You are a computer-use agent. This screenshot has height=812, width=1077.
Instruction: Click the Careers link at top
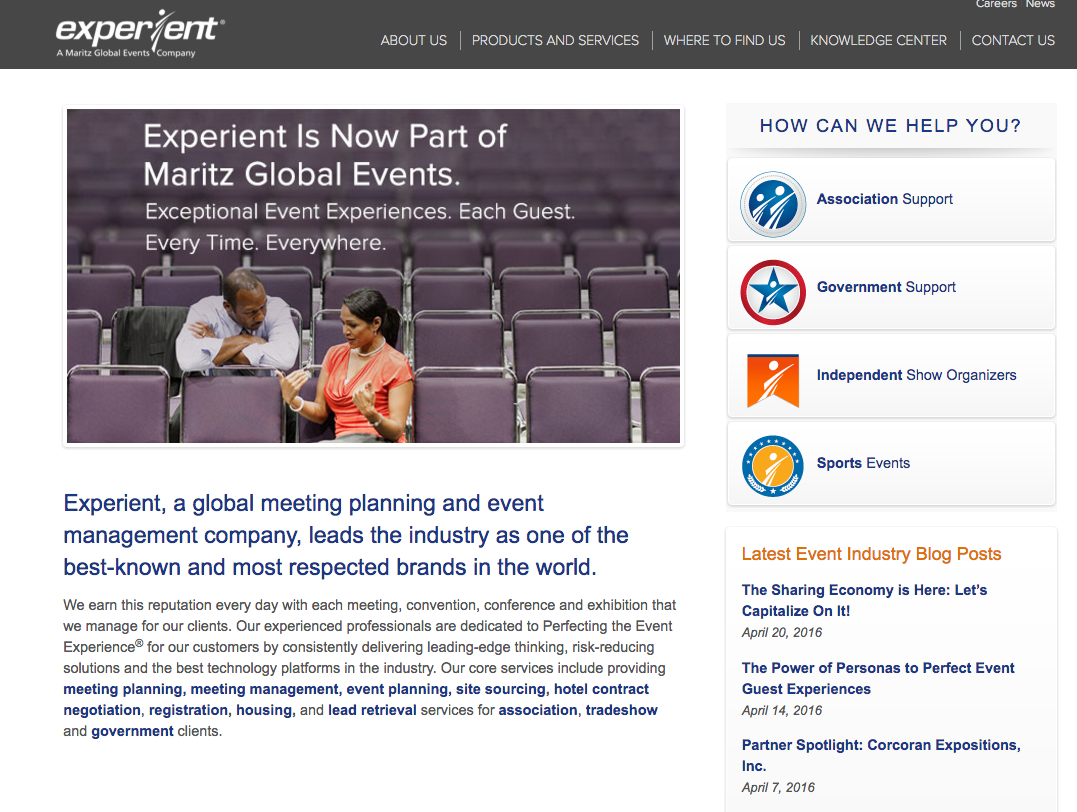tap(996, 4)
